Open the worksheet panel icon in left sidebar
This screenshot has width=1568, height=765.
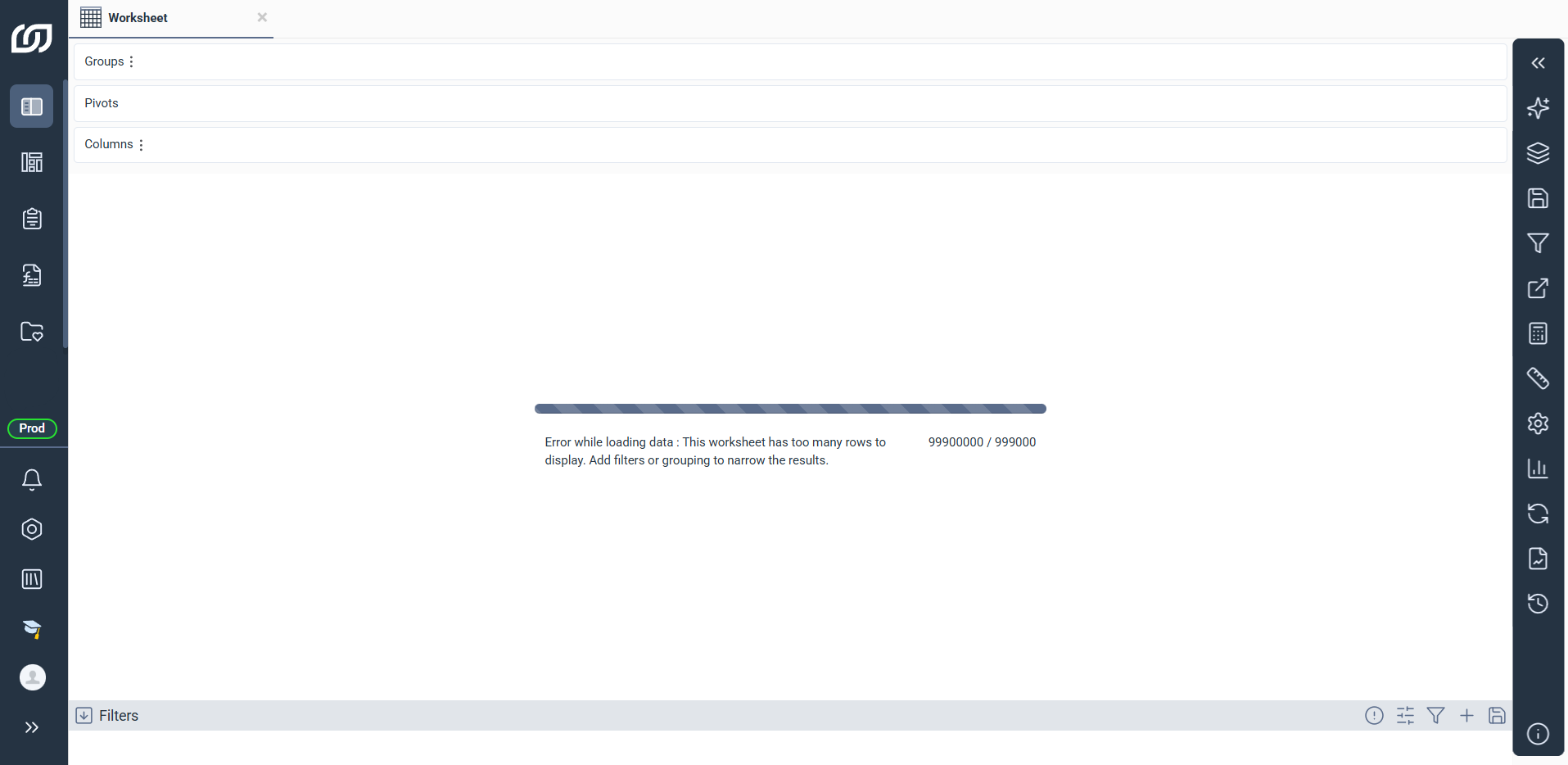pyautogui.click(x=32, y=106)
